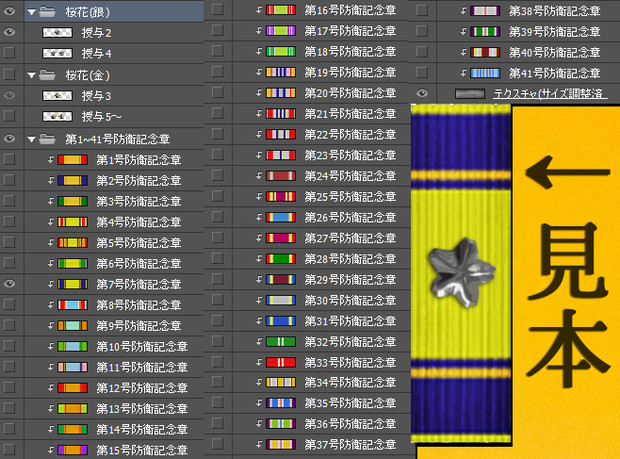Select the 第21号防衛記念章 layer name

click(x=350, y=114)
